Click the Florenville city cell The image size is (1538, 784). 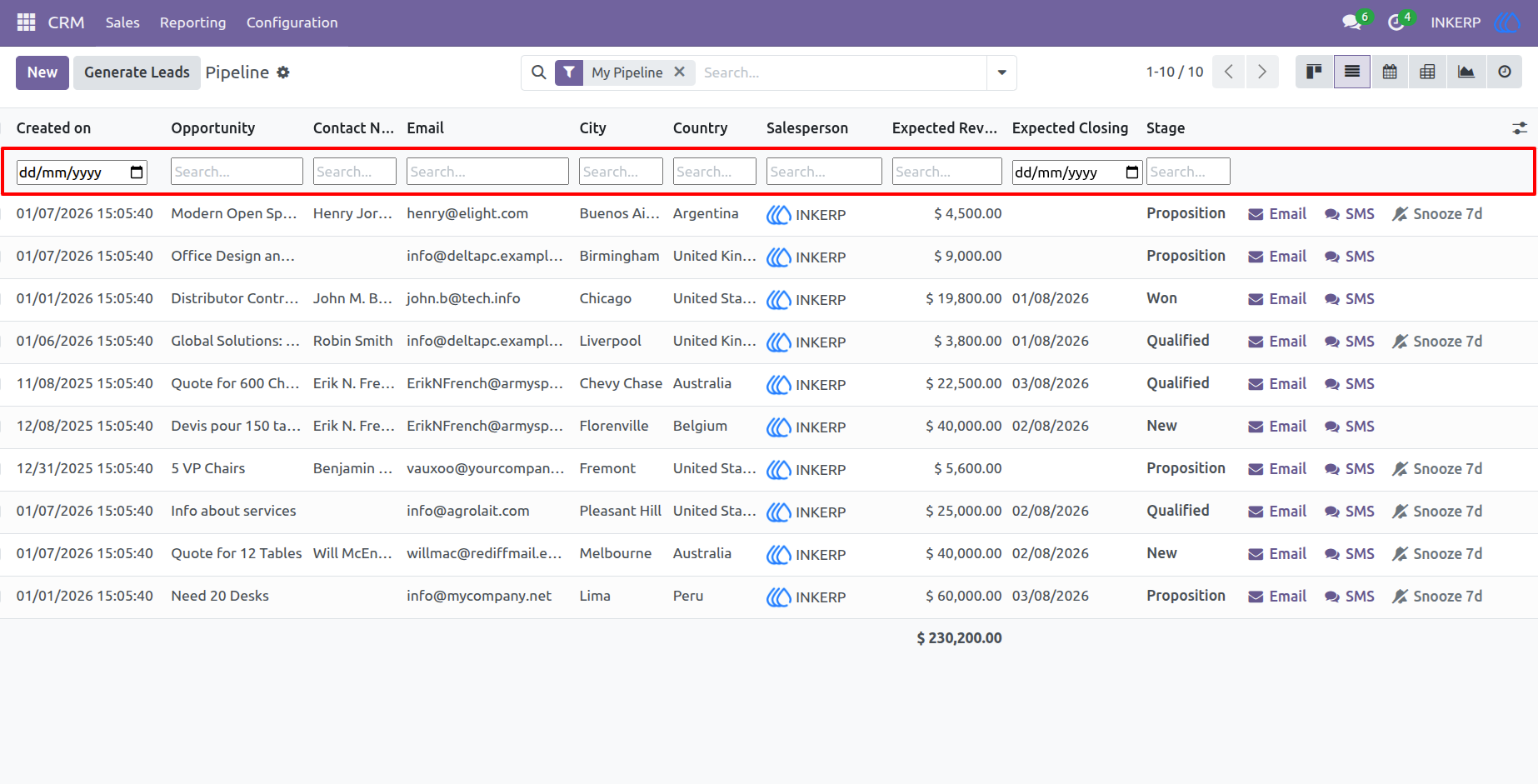tap(614, 427)
